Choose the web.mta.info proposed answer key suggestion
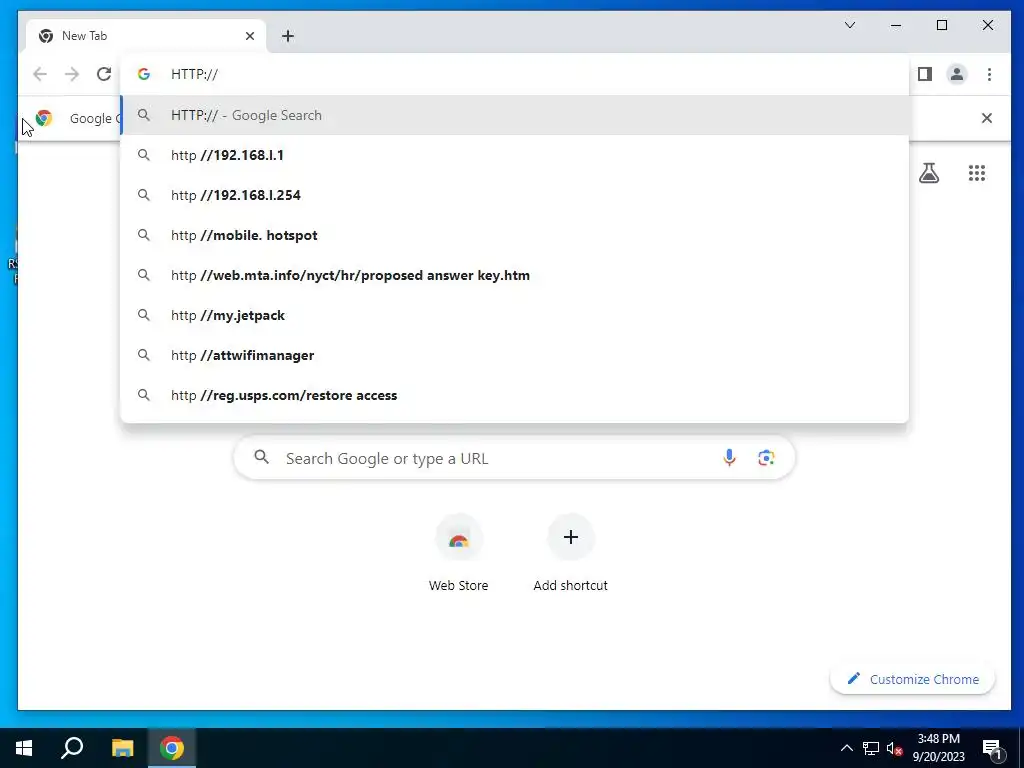The image size is (1024, 768). coord(515,275)
